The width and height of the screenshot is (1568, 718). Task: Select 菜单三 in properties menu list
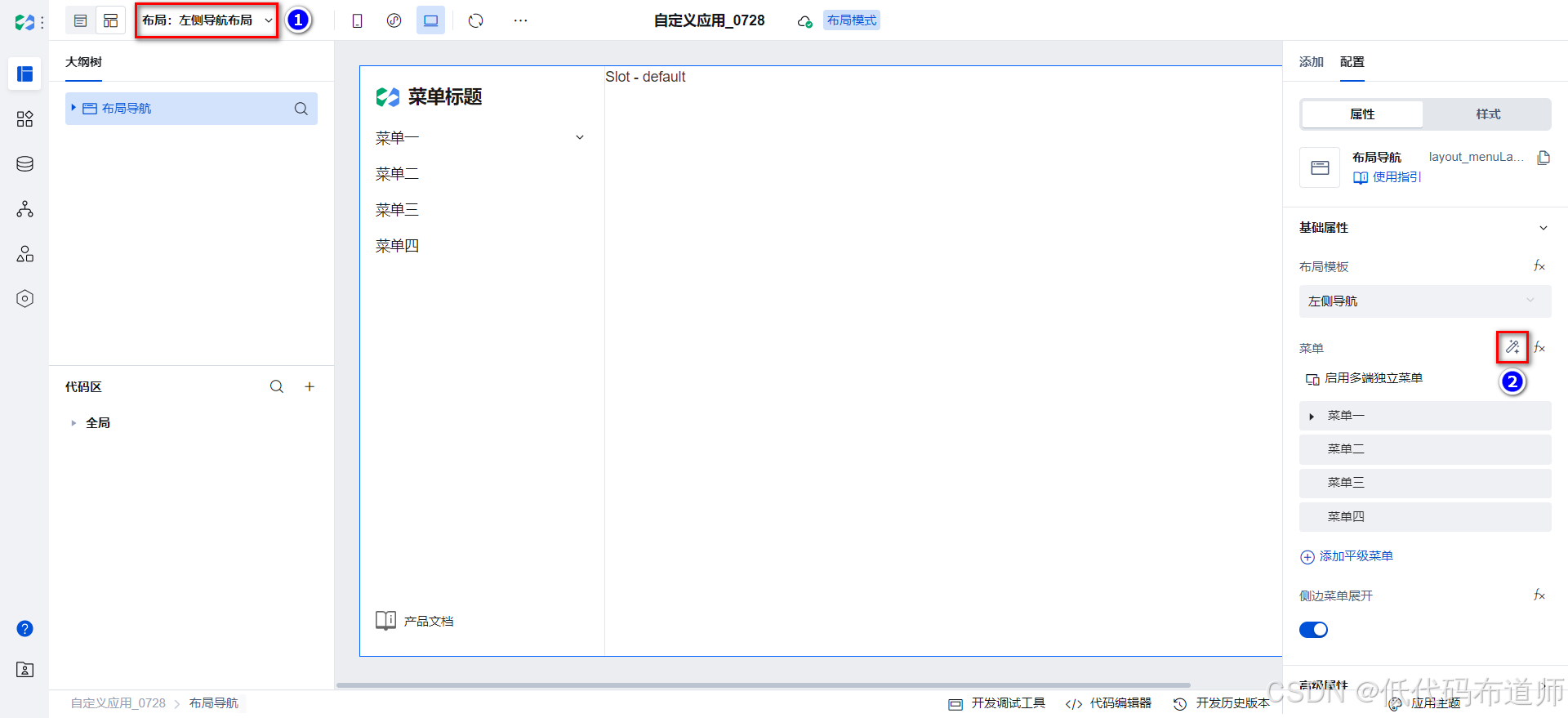[x=1425, y=483]
